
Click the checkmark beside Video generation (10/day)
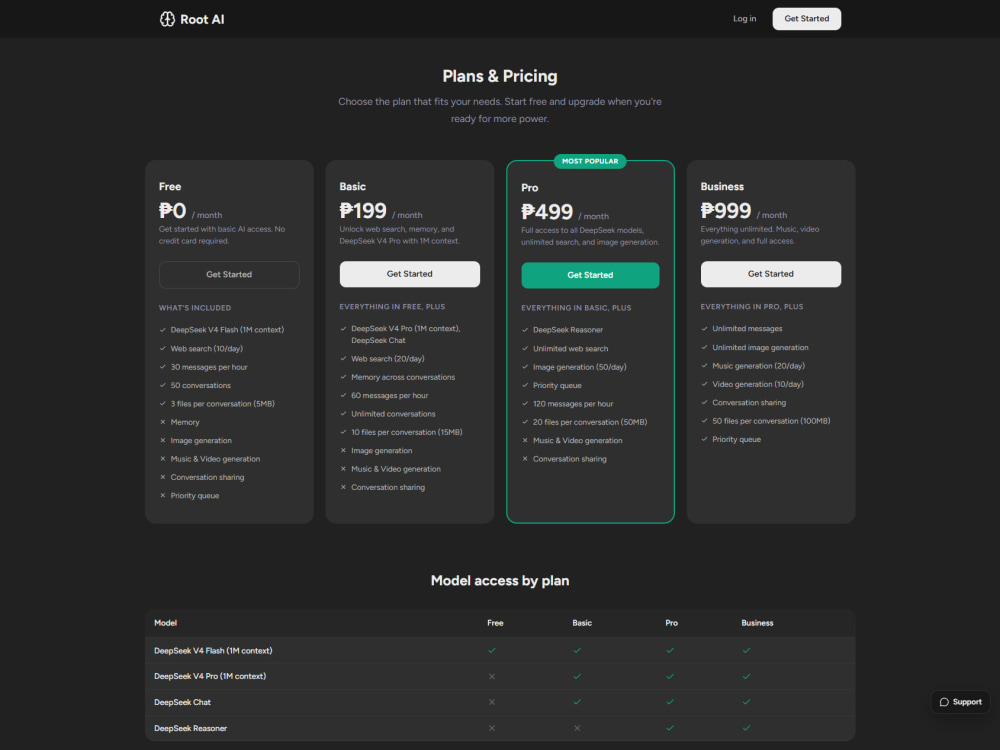tap(704, 384)
